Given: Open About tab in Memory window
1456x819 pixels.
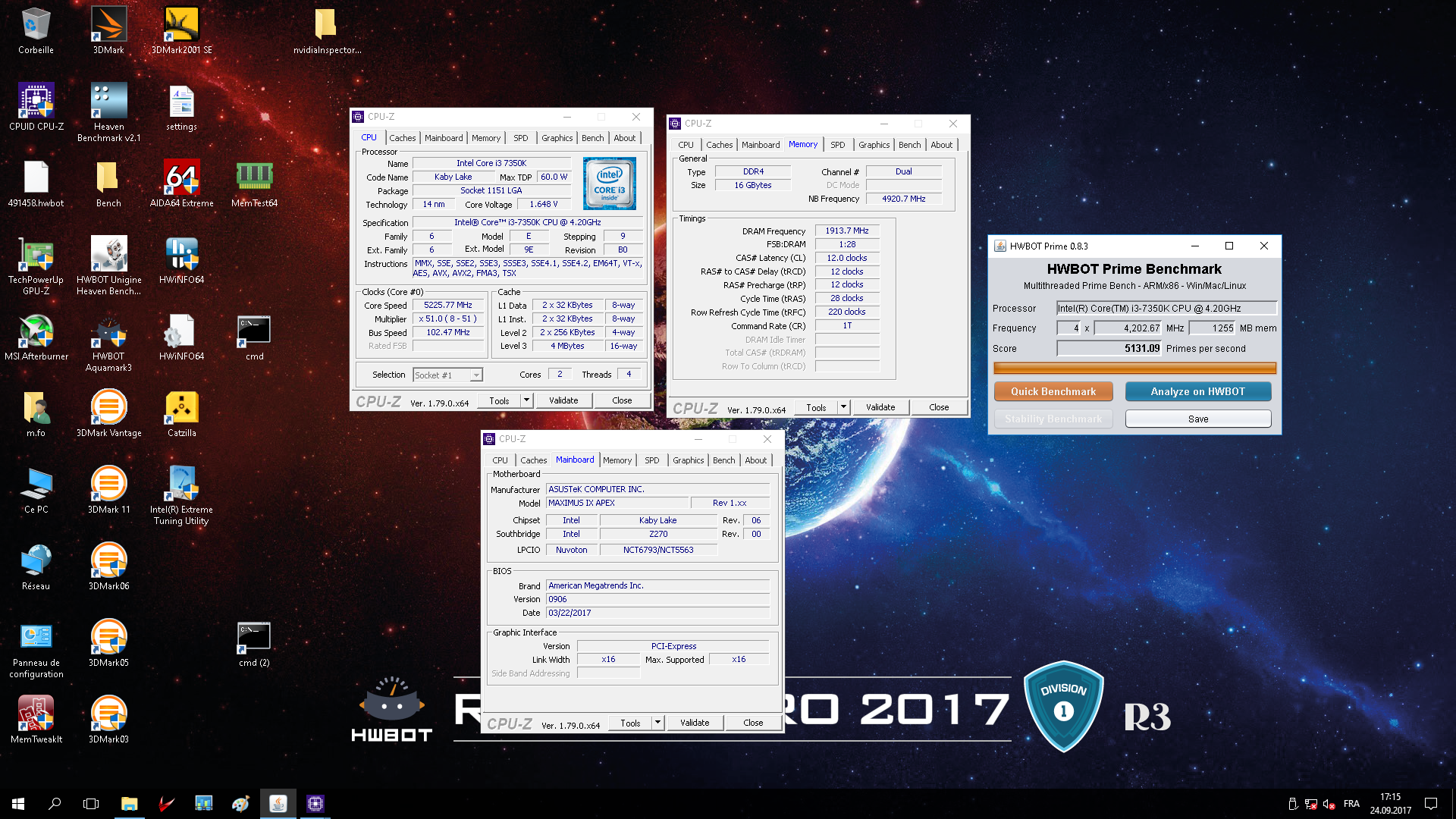Looking at the screenshot, I should click(941, 145).
